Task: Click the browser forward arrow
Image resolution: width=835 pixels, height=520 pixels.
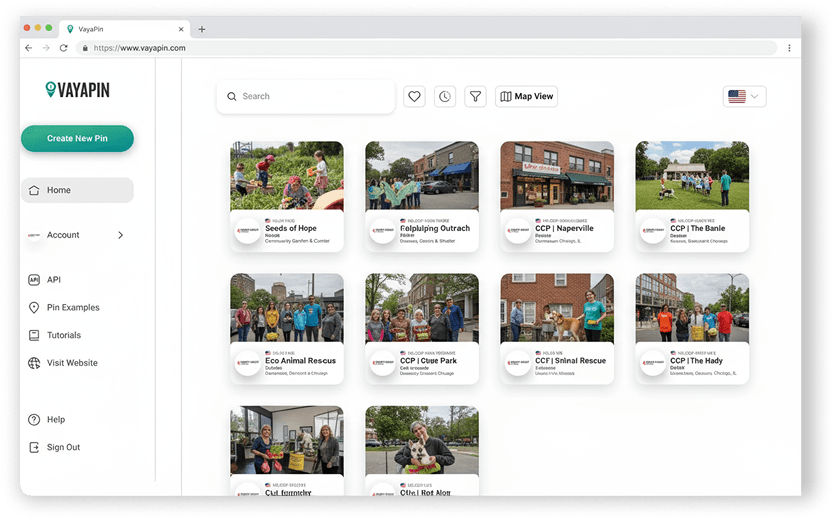Action: tap(46, 48)
